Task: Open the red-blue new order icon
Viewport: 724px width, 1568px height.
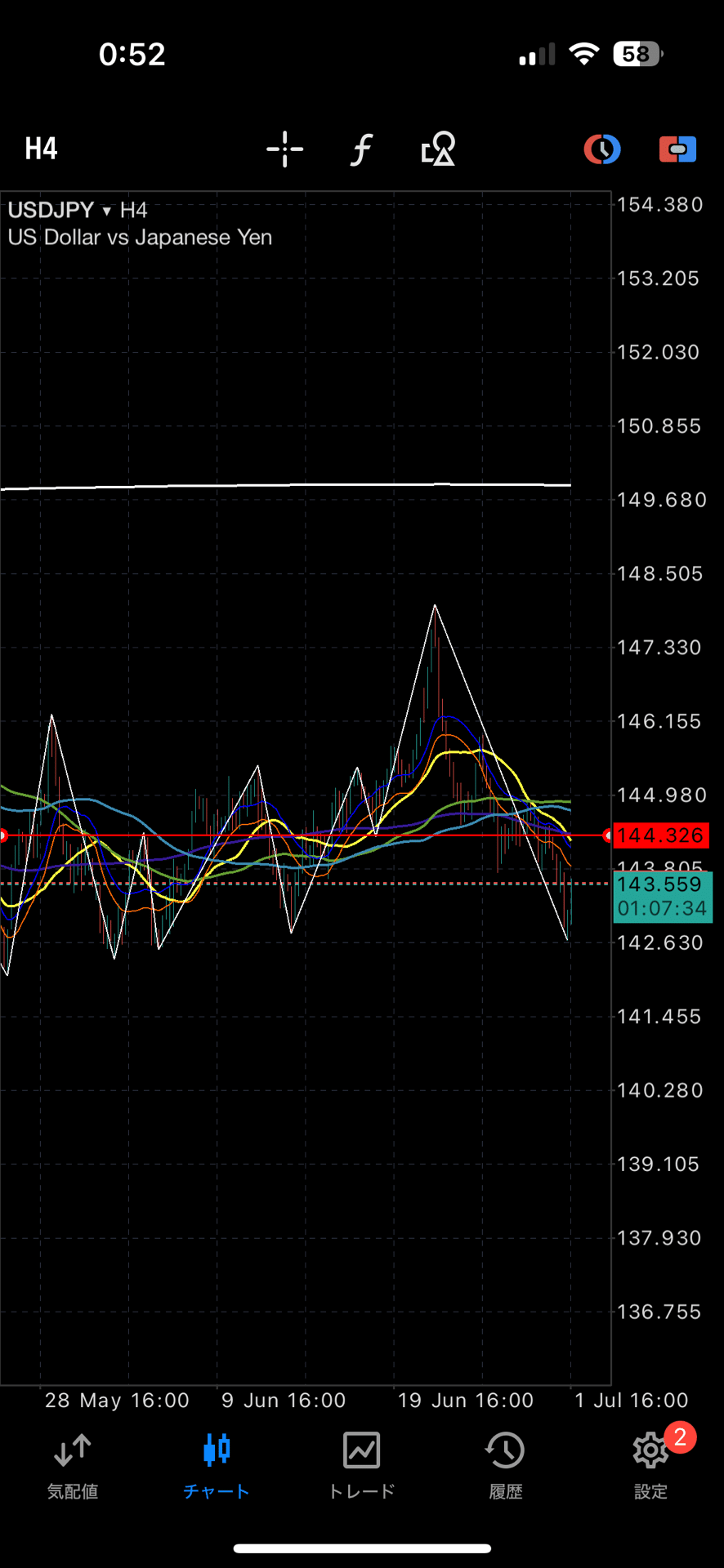Action: (x=677, y=149)
